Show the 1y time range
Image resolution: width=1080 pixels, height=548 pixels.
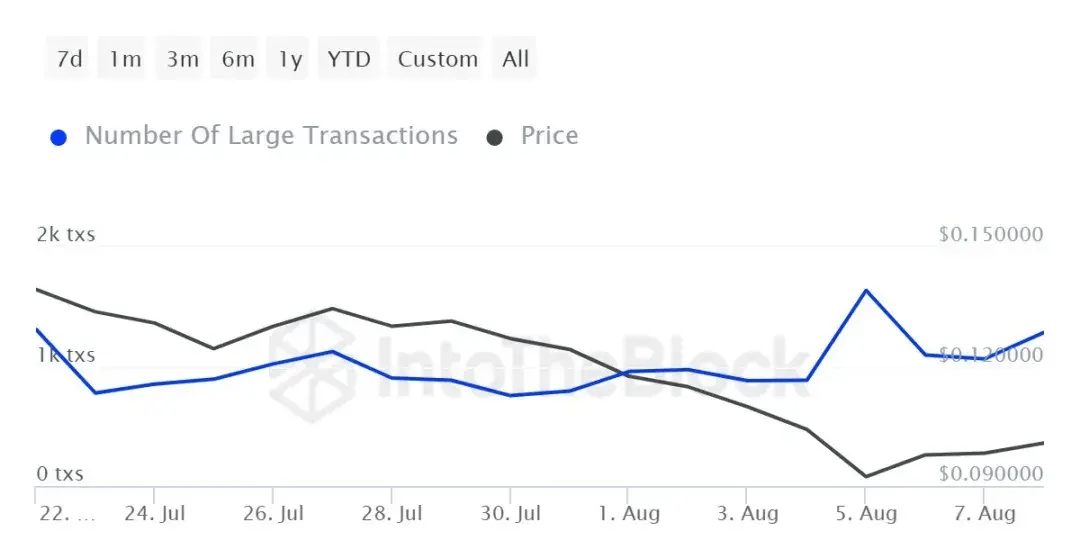[x=290, y=59]
